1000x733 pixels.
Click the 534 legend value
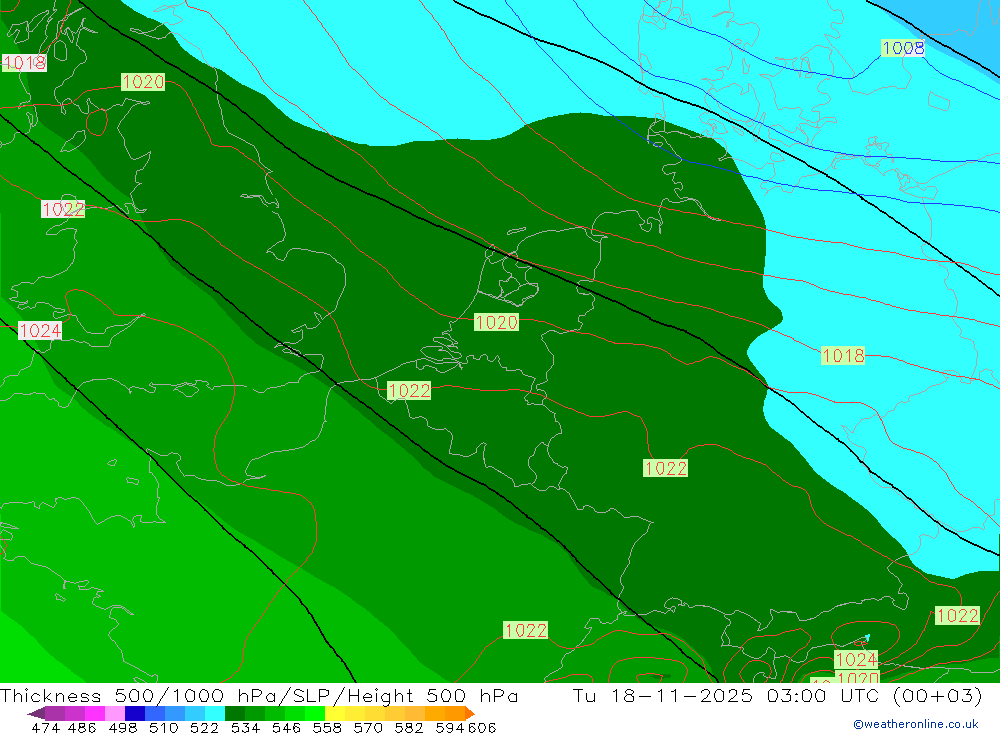tap(246, 728)
